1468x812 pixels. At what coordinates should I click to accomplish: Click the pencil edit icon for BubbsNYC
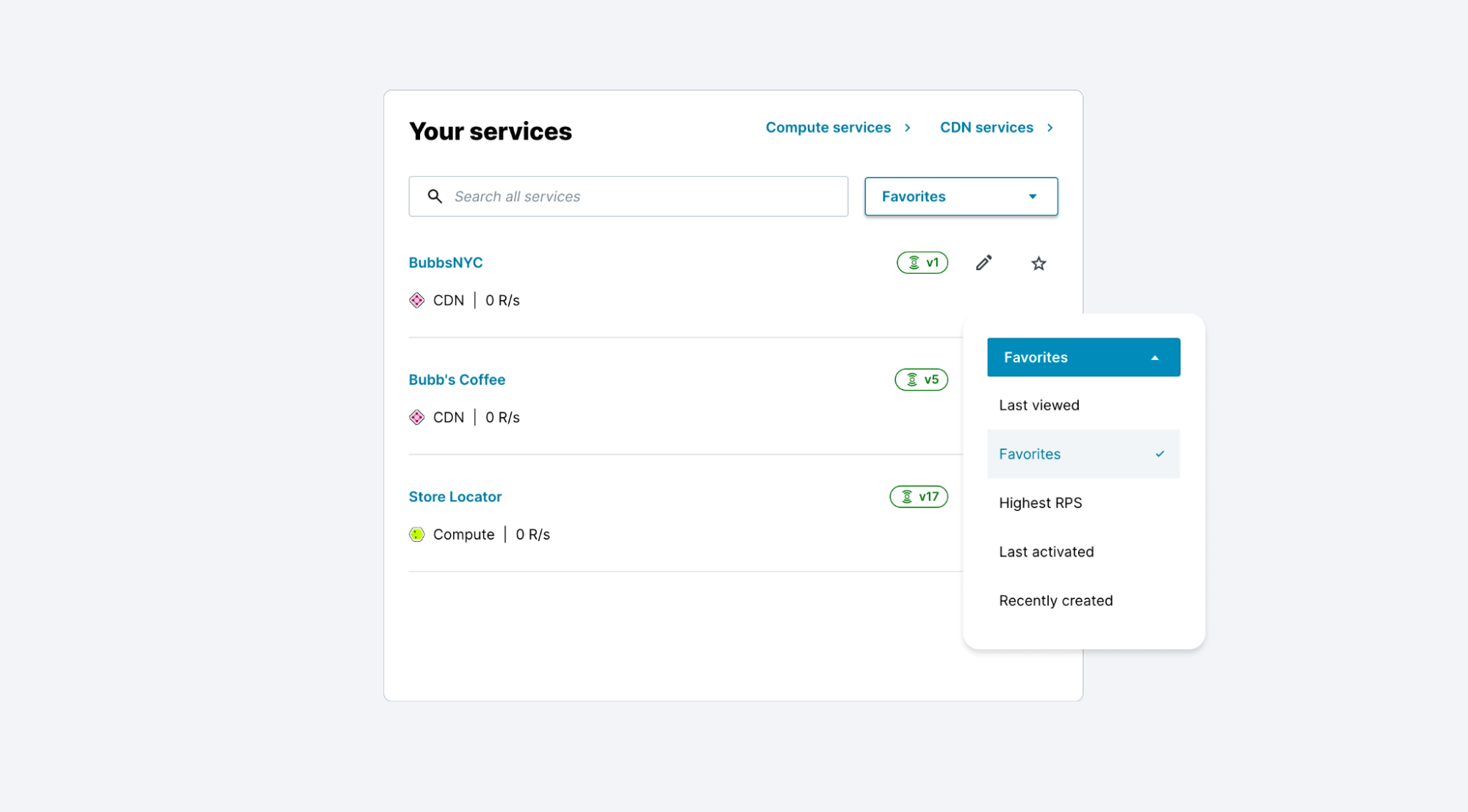pyautogui.click(x=983, y=262)
